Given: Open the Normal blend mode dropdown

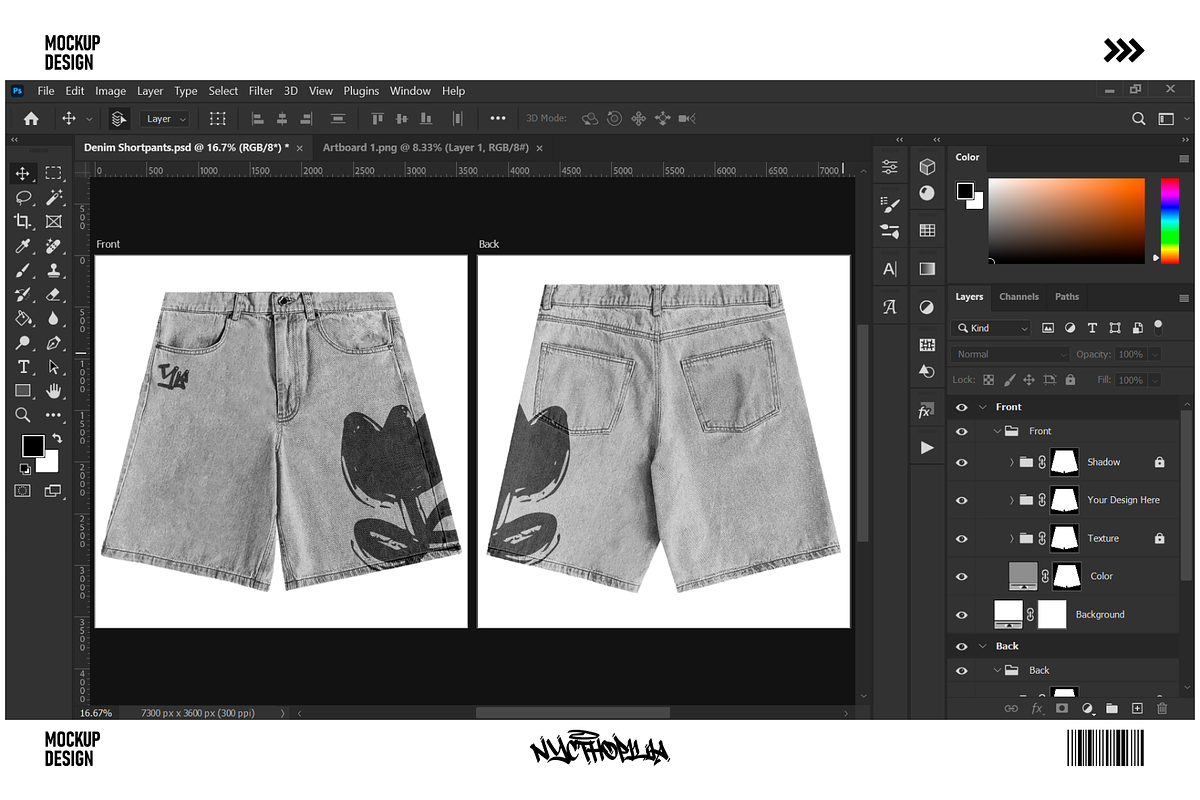Looking at the screenshot, I should [1010, 354].
